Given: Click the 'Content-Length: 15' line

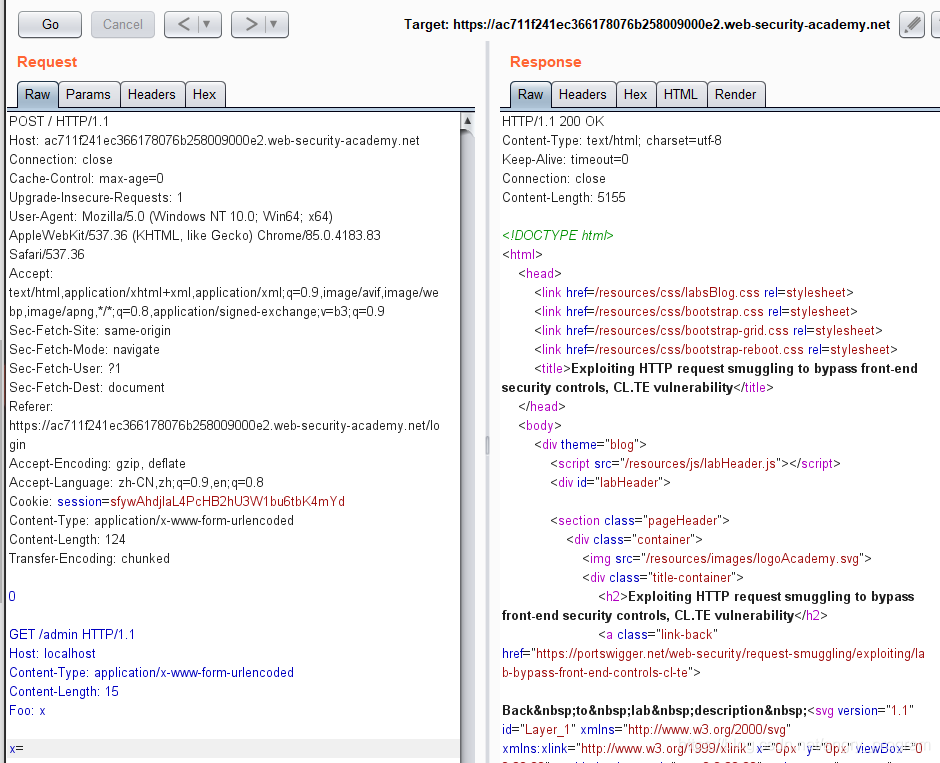Looking at the screenshot, I should click(64, 691).
